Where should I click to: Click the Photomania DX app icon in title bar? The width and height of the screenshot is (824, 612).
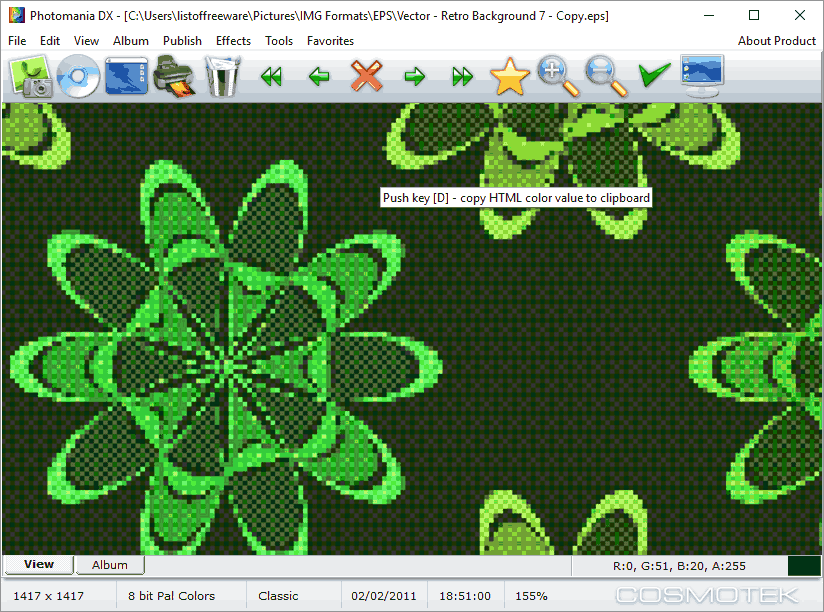point(17,15)
